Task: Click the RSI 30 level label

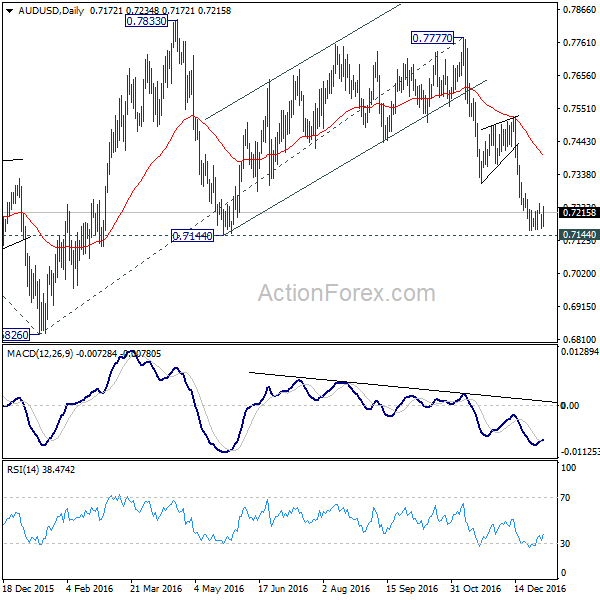Action: (x=565, y=543)
